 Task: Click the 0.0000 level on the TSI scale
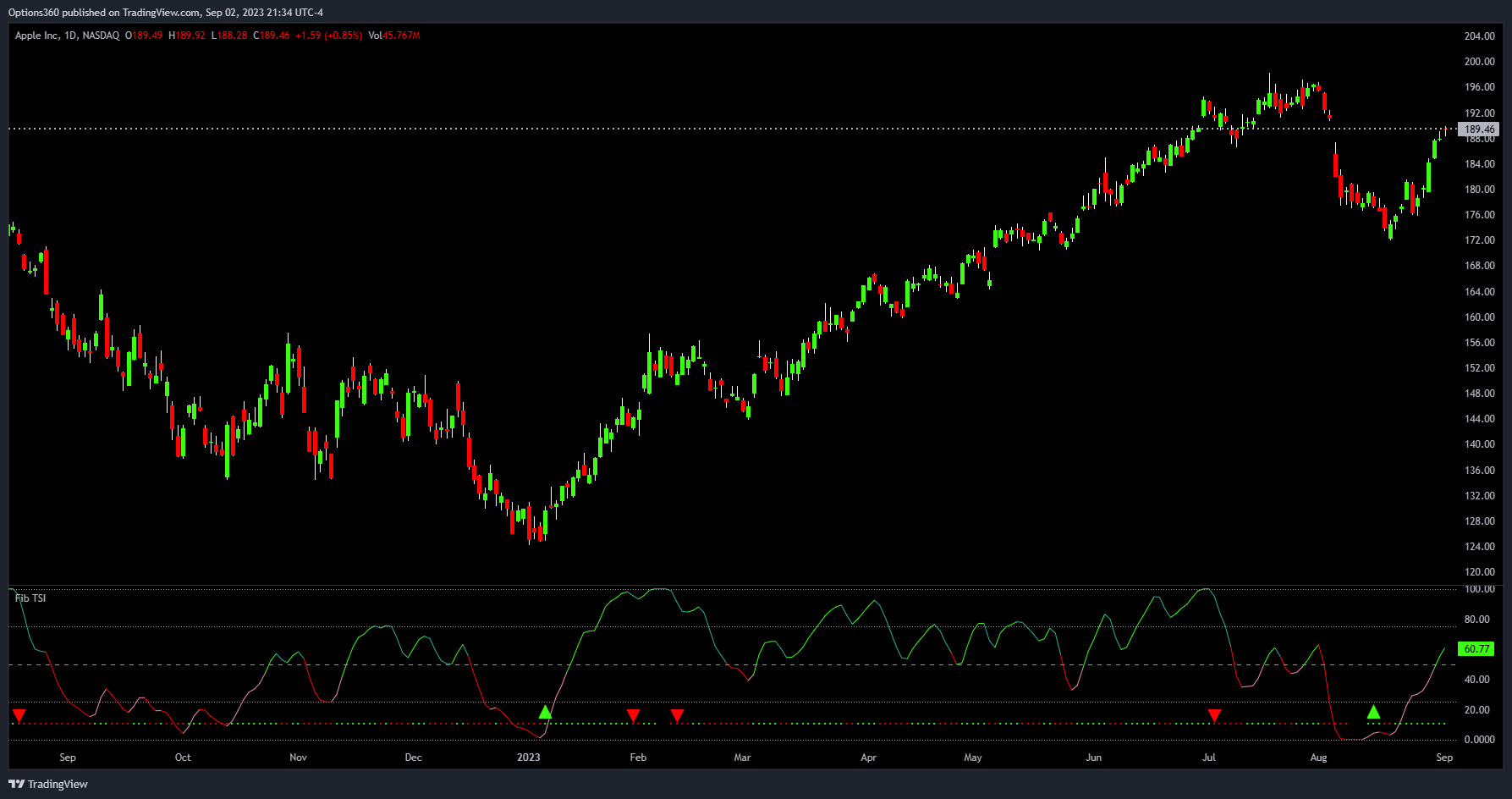(x=1480, y=740)
